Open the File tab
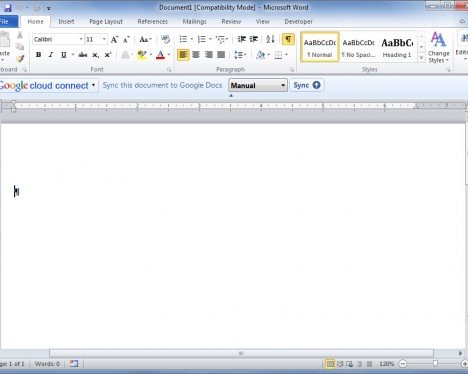The width and height of the screenshot is (468, 374). tap(7, 22)
